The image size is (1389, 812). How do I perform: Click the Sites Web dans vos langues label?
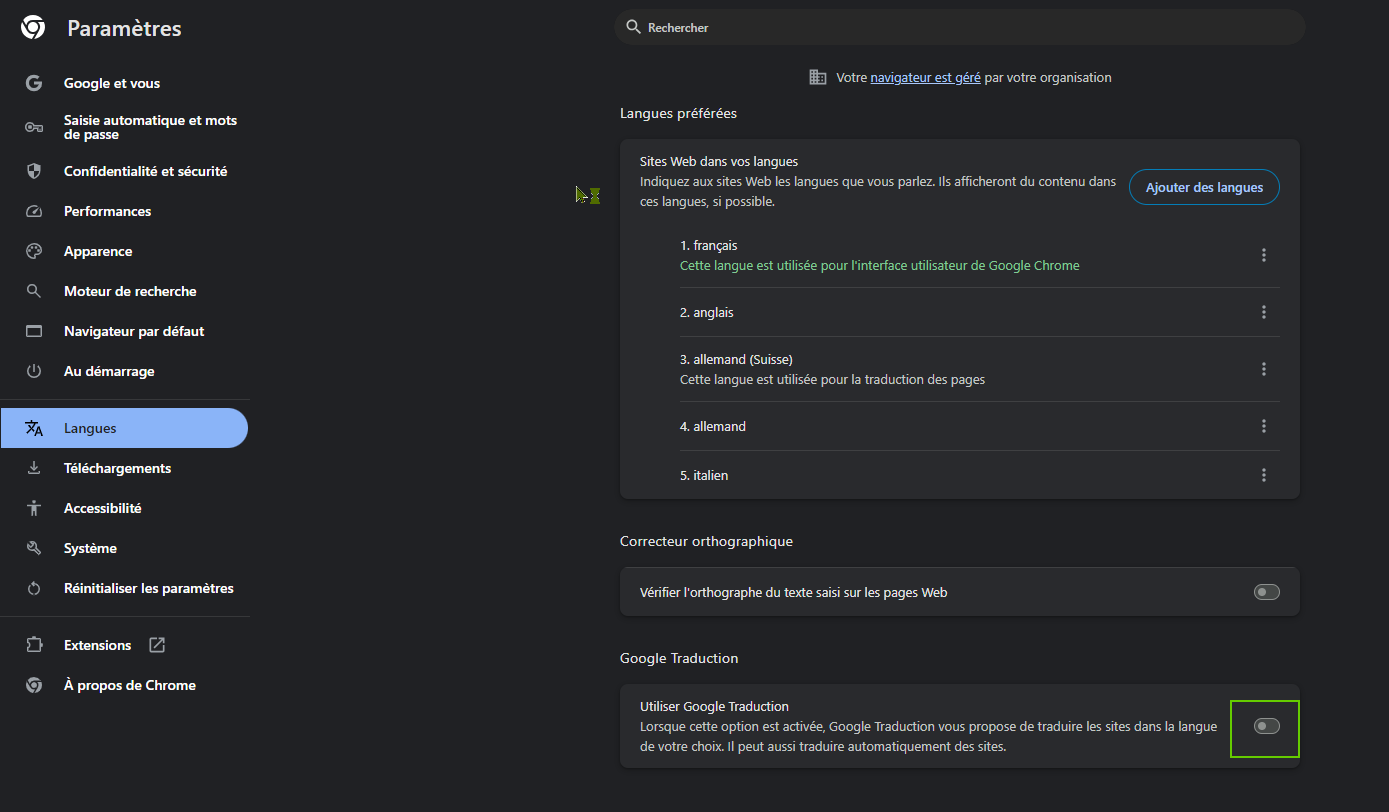click(719, 161)
